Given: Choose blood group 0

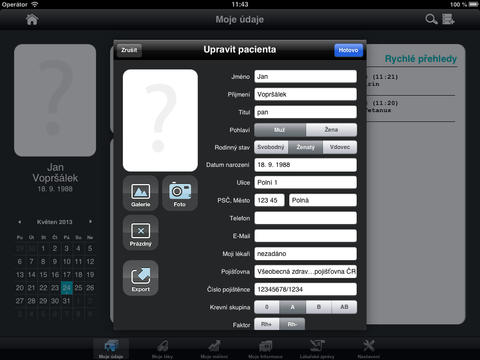Looking at the screenshot, I should pos(267,307).
